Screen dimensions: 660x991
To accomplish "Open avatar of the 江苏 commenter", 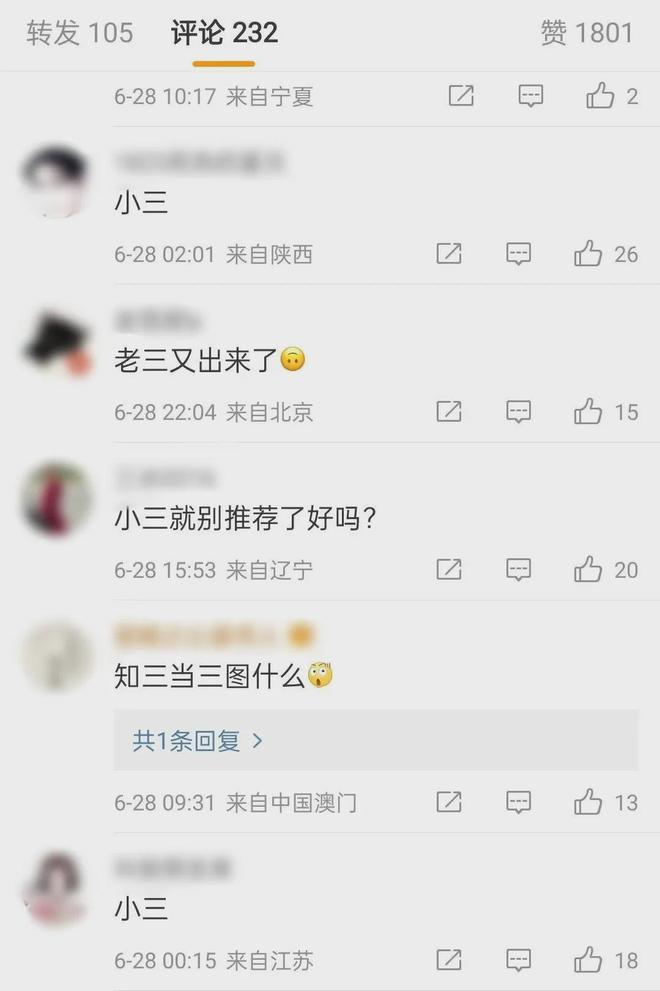I will pos(56,889).
